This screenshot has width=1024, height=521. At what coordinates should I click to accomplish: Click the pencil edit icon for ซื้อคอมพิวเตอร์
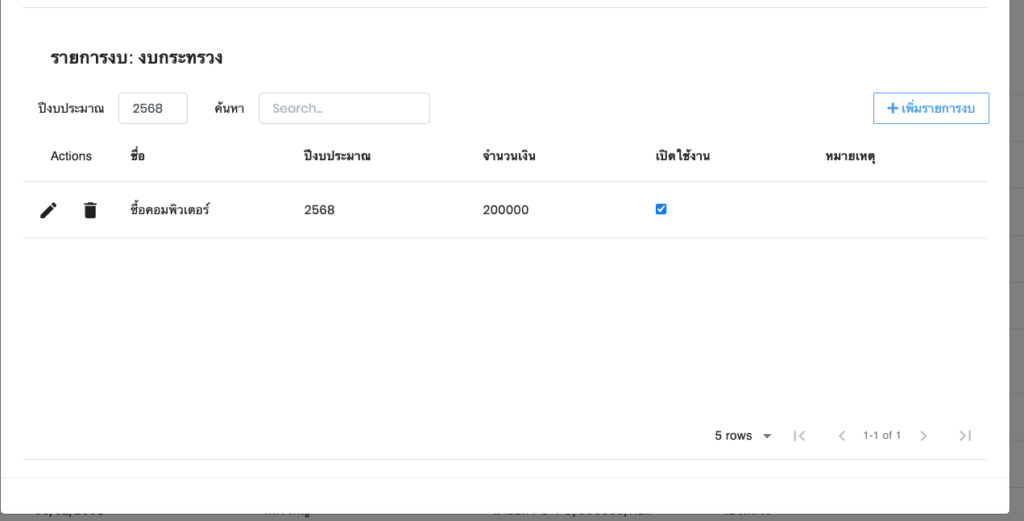[x=48, y=210]
